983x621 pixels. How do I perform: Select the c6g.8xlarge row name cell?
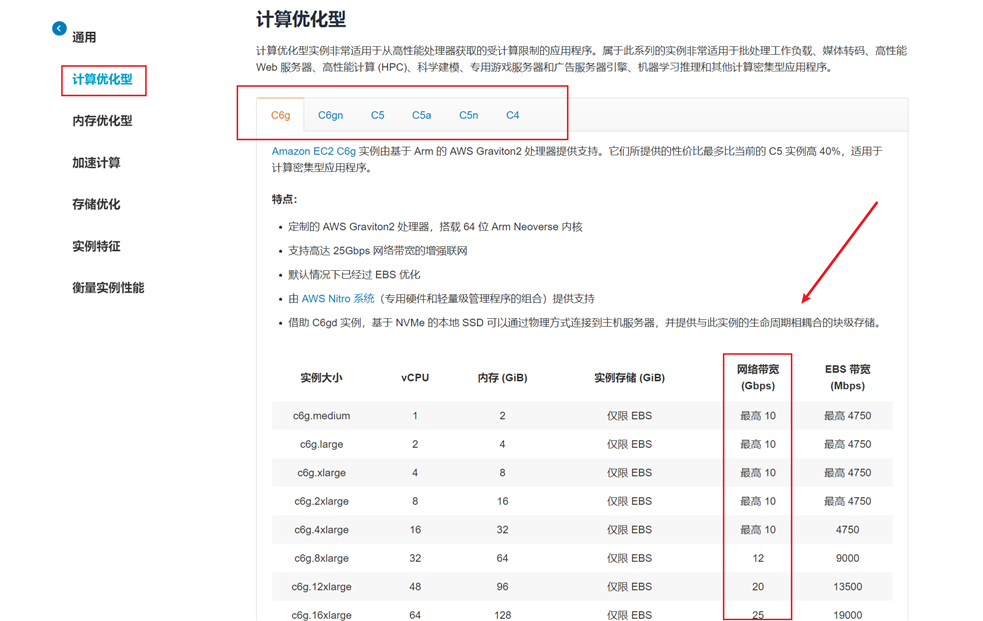[x=321, y=559]
